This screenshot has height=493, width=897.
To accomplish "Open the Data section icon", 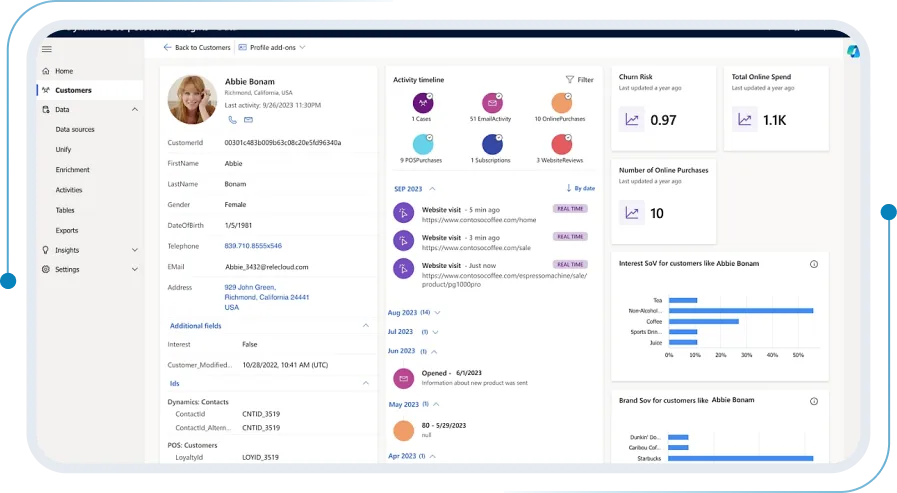I will [x=46, y=109].
